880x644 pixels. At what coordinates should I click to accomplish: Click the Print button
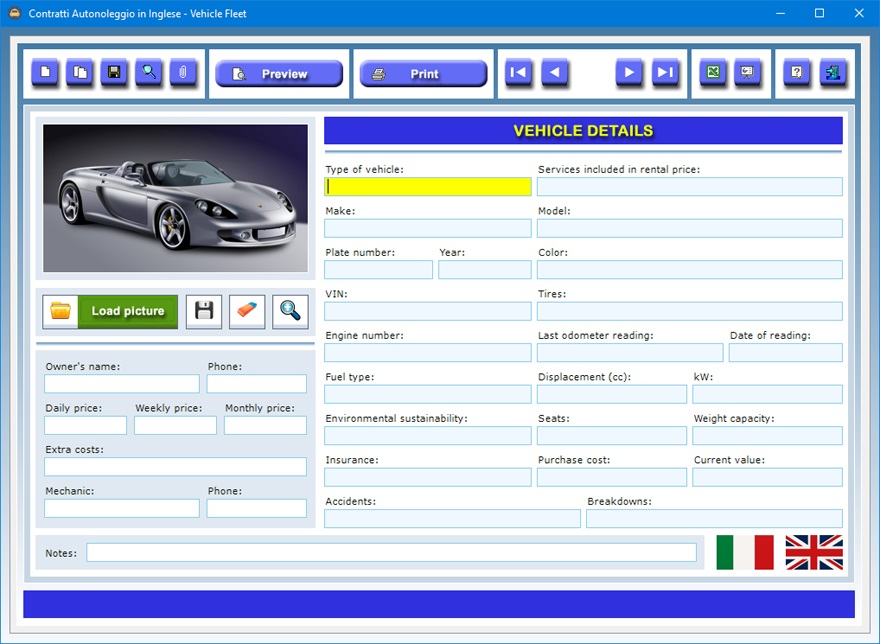point(423,74)
